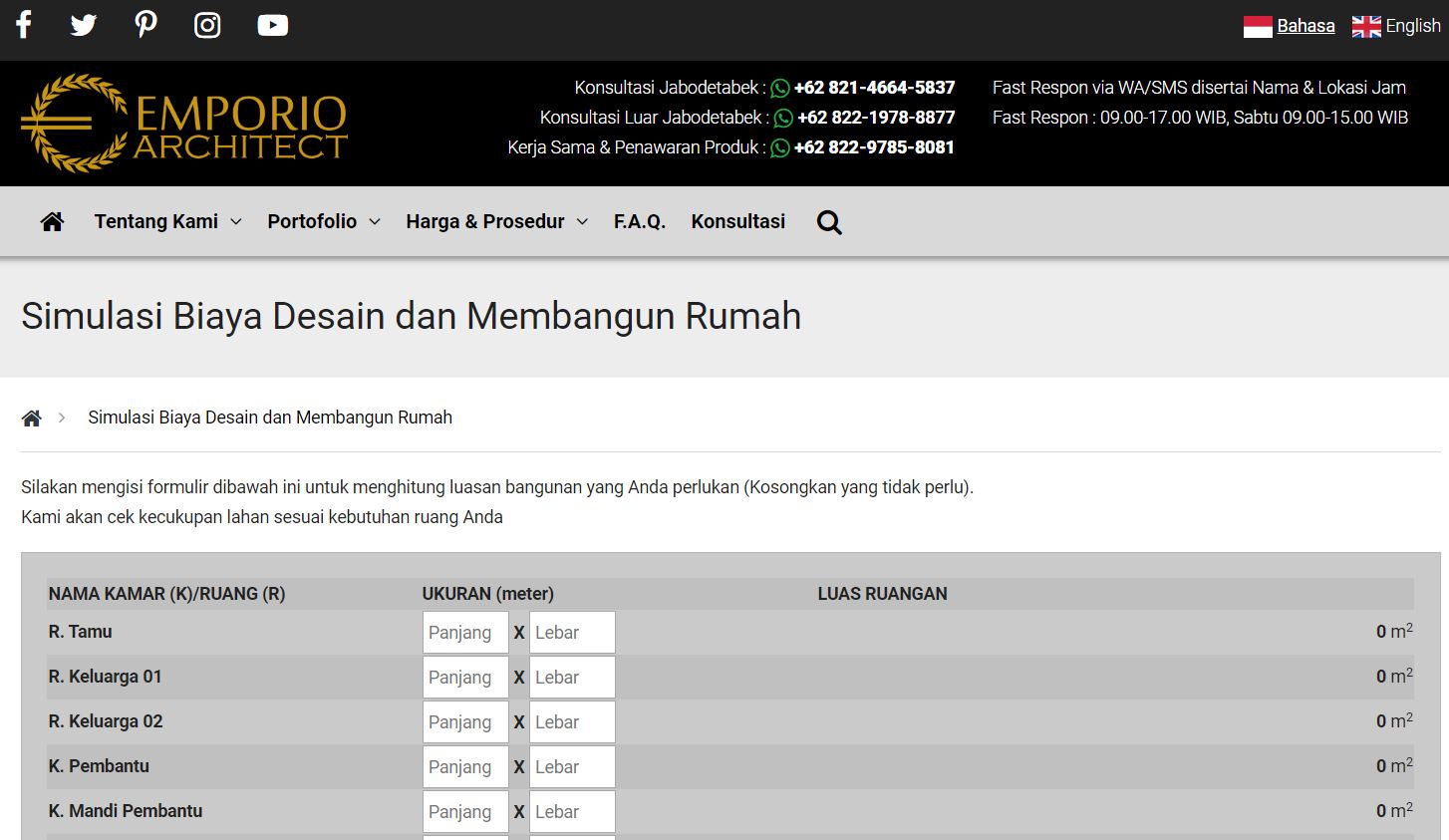Focus Panjang field for R. Tamu
This screenshot has width=1449, height=840.
[x=465, y=633]
